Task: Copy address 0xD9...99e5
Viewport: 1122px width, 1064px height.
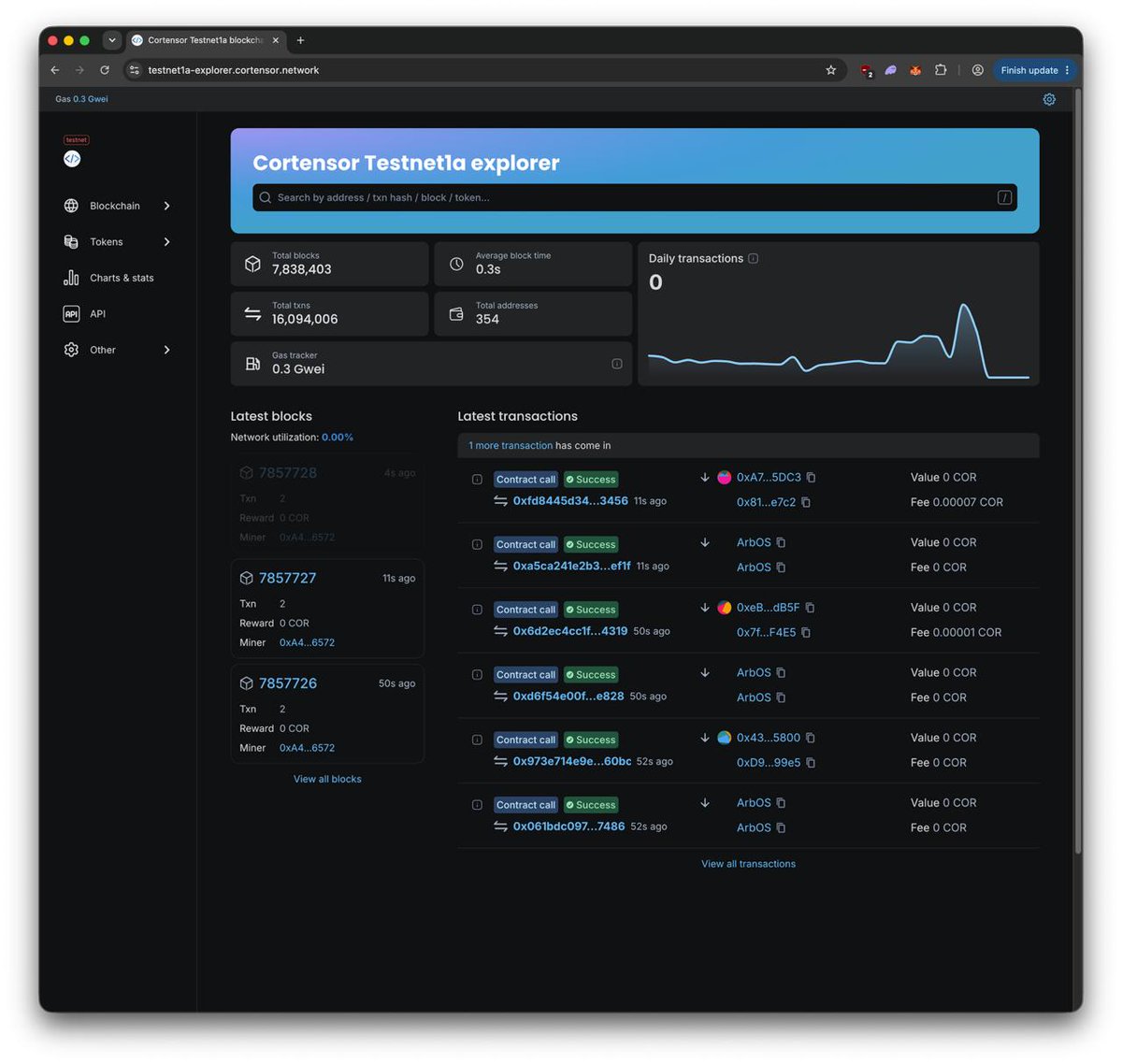Action: pyautogui.click(x=811, y=763)
